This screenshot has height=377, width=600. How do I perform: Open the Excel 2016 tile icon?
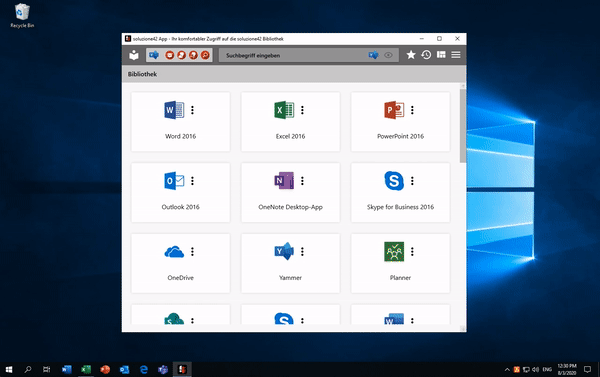[x=284, y=110]
